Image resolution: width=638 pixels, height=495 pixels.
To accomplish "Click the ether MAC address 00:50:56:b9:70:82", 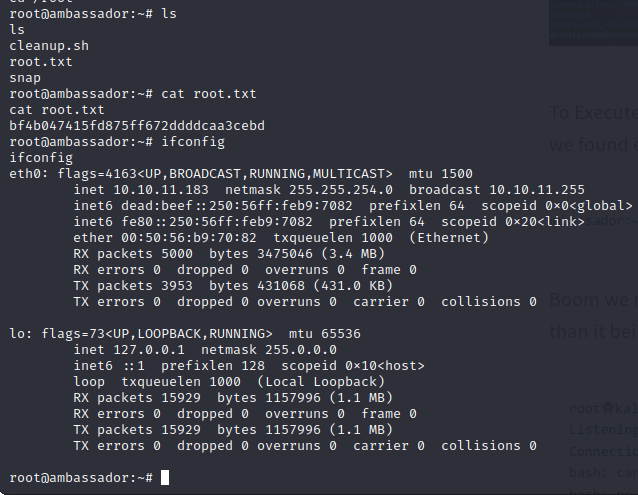I will coord(189,238).
